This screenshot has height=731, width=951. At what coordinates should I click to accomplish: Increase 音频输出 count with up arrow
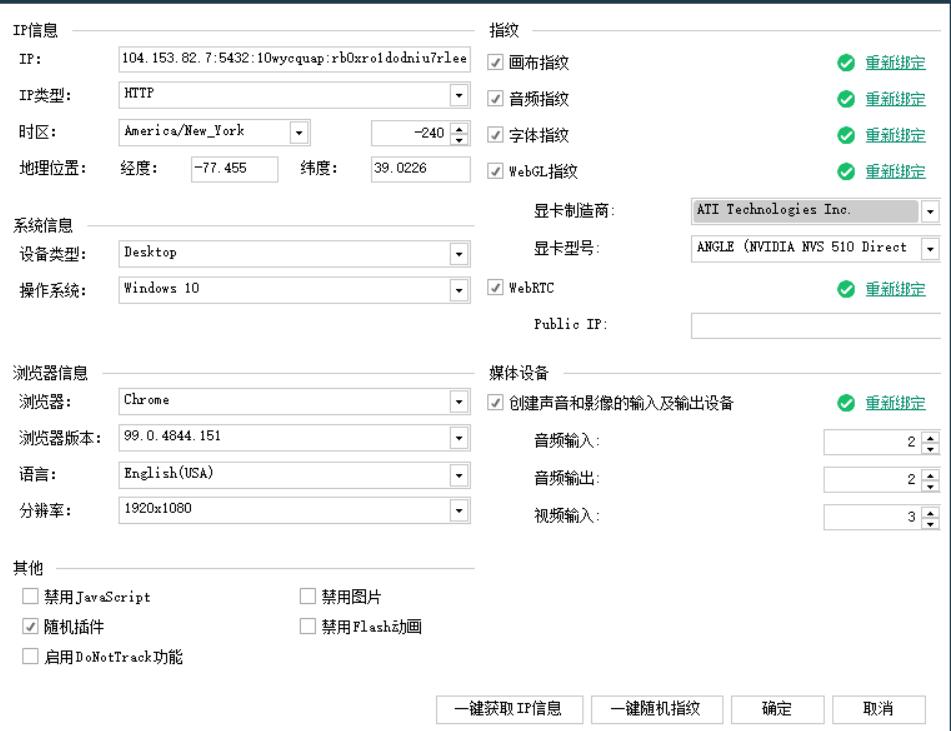[930, 474]
